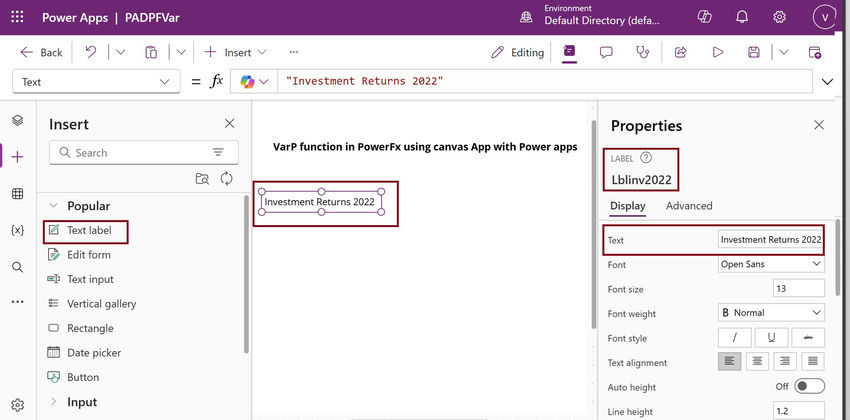Select the Insert plus sidebar icon
The height and width of the screenshot is (420, 850).
click(x=17, y=157)
